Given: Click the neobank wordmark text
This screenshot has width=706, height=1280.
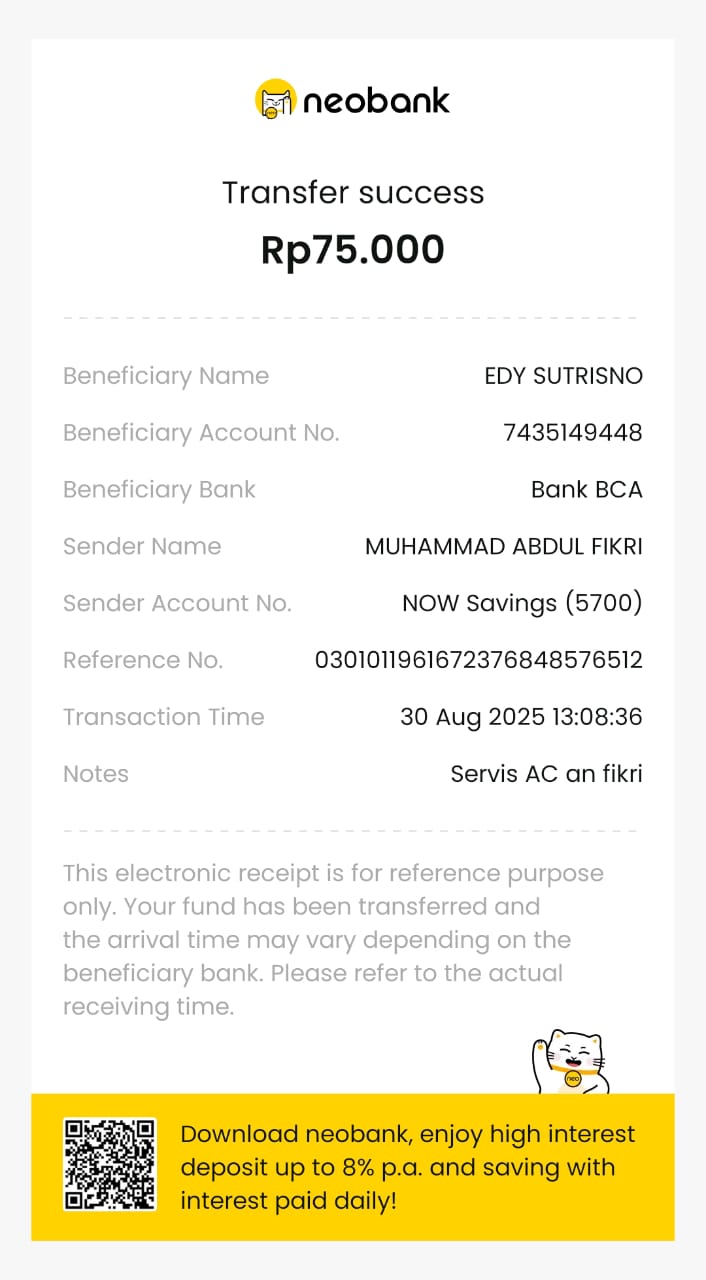Looking at the screenshot, I should [x=376, y=101].
